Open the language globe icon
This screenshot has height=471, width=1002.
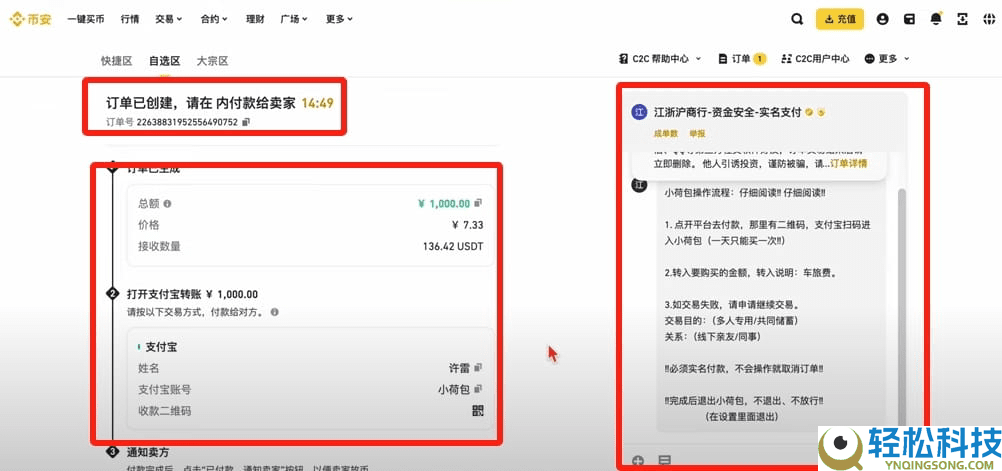[989, 19]
